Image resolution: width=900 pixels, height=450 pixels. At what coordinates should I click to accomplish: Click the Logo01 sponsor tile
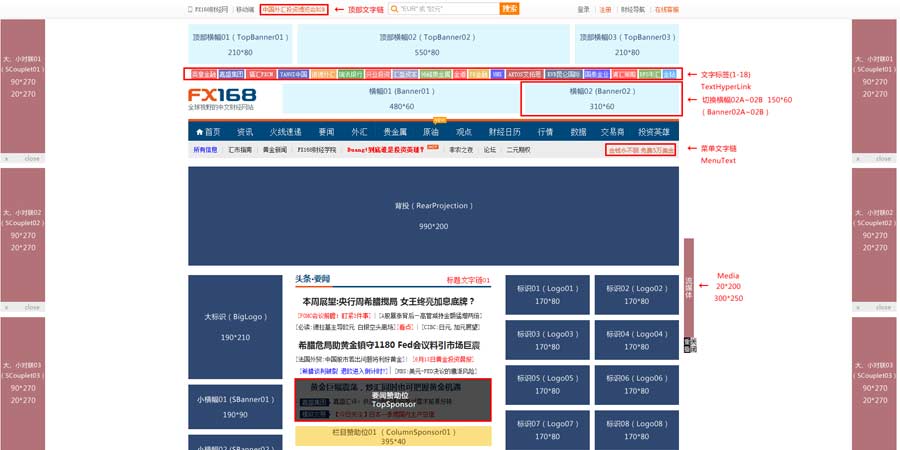click(546, 293)
